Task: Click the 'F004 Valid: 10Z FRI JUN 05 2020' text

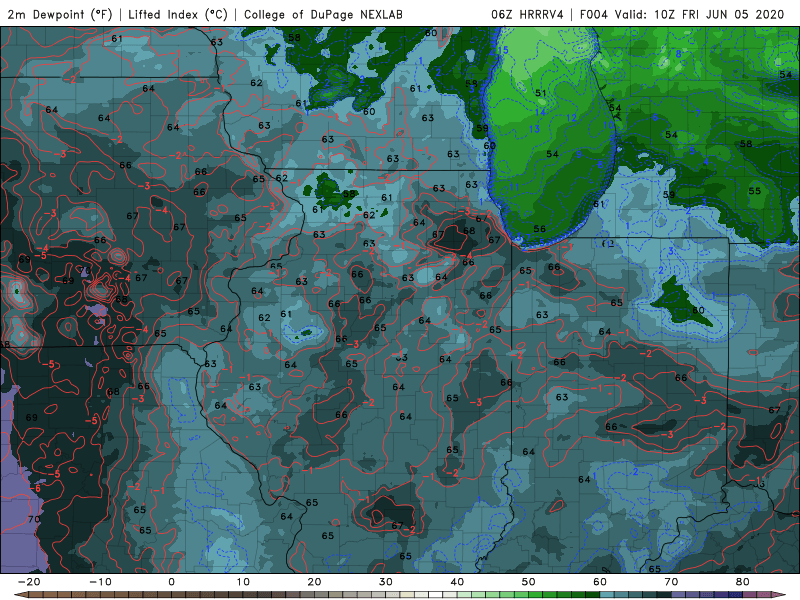Action: (x=682, y=15)
